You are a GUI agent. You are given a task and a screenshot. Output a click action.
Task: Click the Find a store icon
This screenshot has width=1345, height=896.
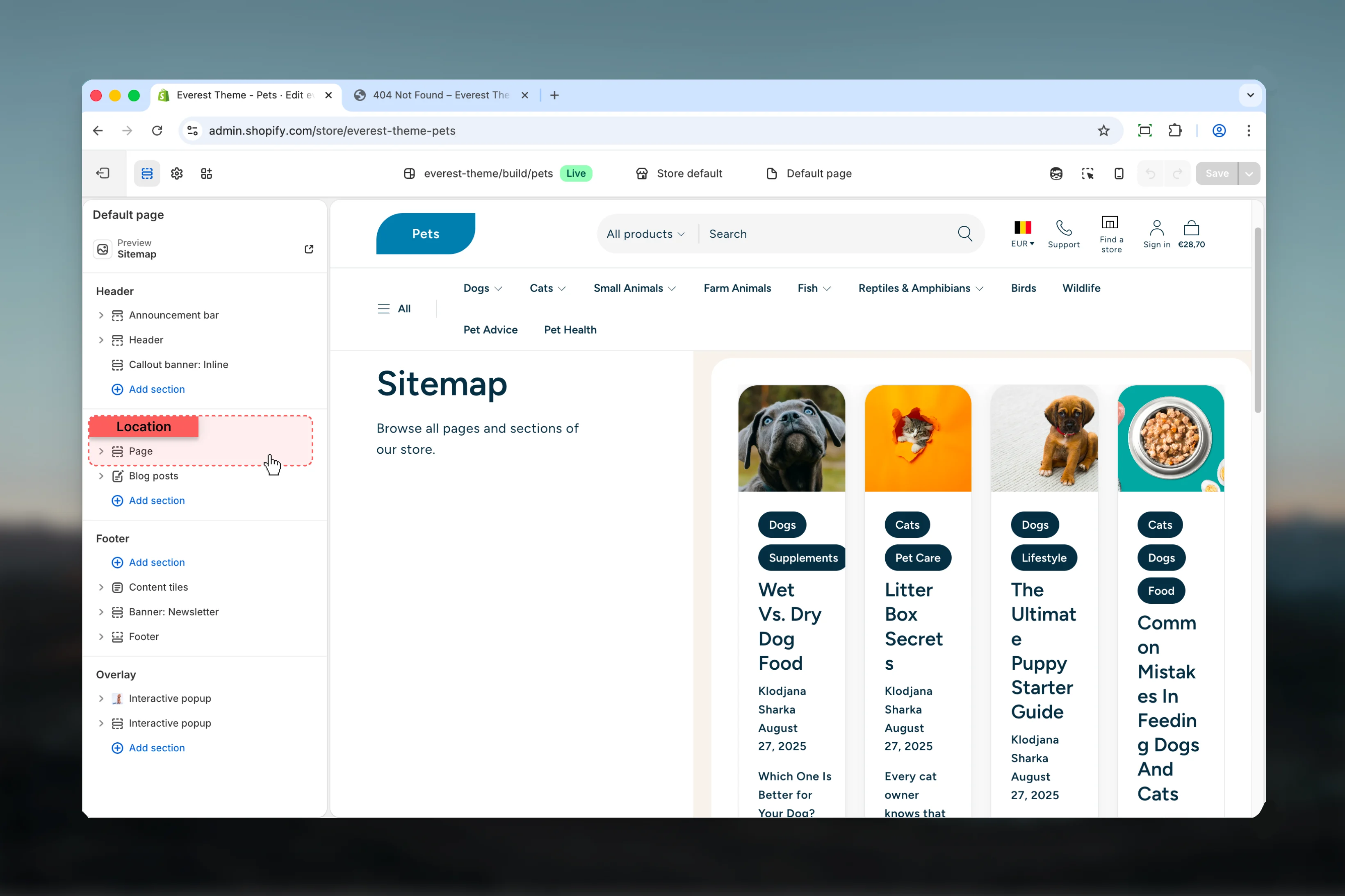[1110, 222]
